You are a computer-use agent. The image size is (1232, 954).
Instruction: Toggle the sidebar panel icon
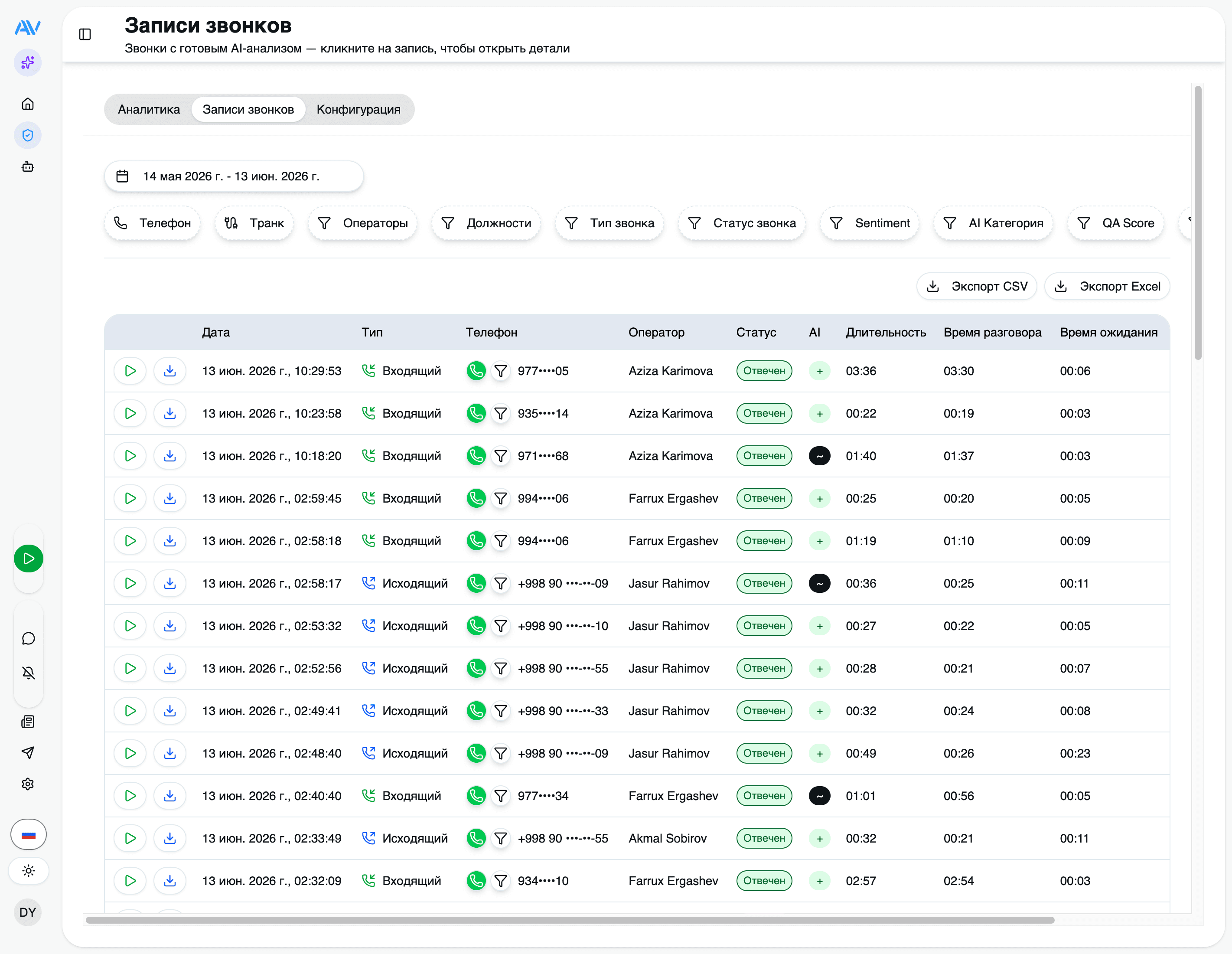point(85,34)
